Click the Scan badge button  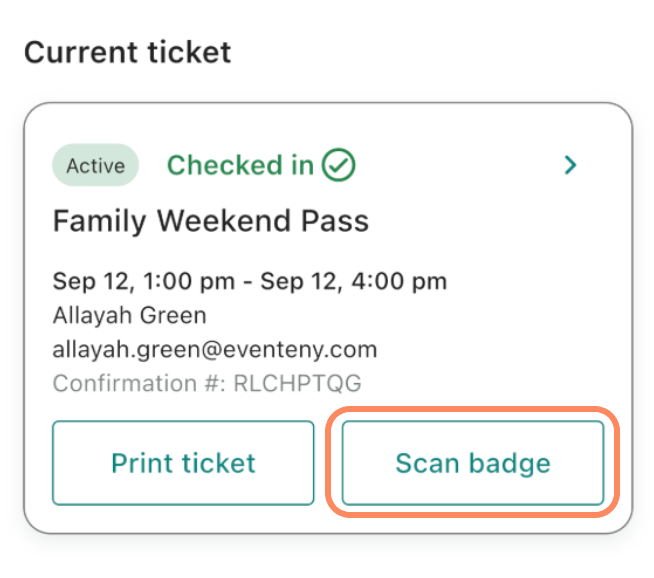tap(473, 463)
